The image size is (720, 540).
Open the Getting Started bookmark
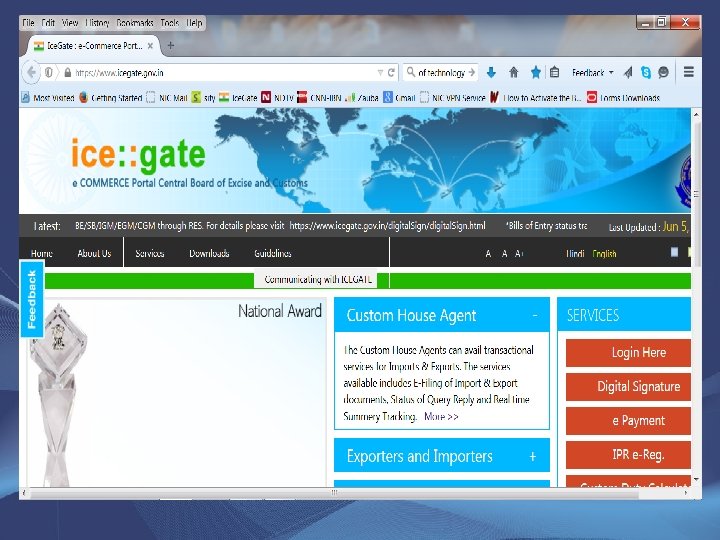(x=111, y=98)
